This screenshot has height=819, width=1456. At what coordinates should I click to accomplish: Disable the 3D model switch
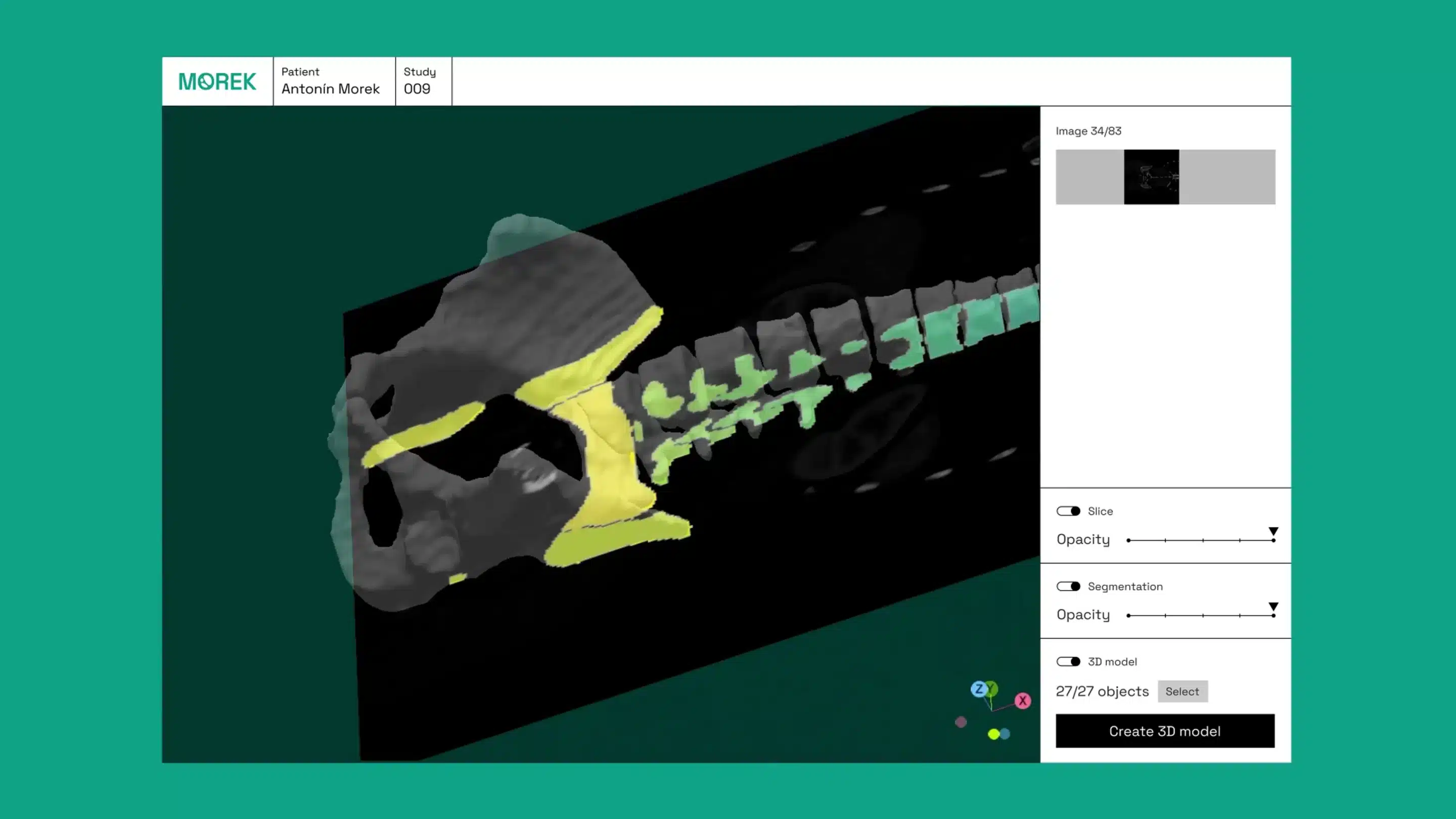point(1068,661)
